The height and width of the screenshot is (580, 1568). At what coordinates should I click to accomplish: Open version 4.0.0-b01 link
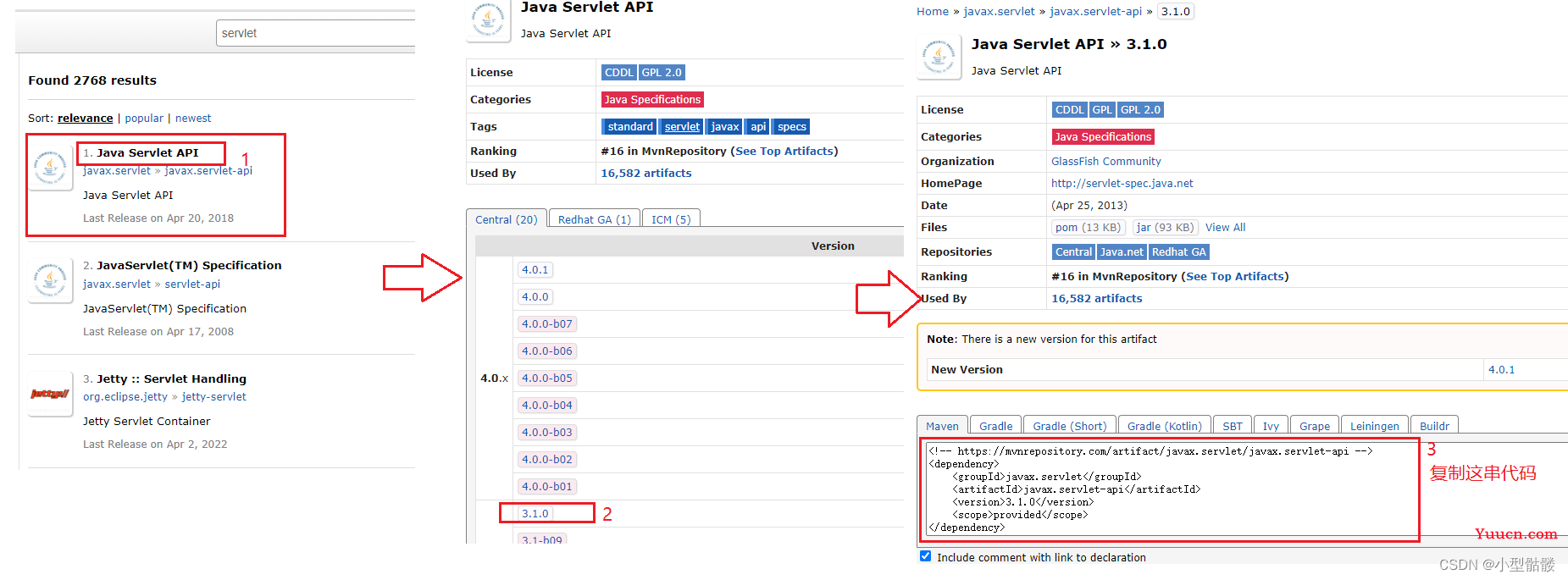(x=547, y=487)
